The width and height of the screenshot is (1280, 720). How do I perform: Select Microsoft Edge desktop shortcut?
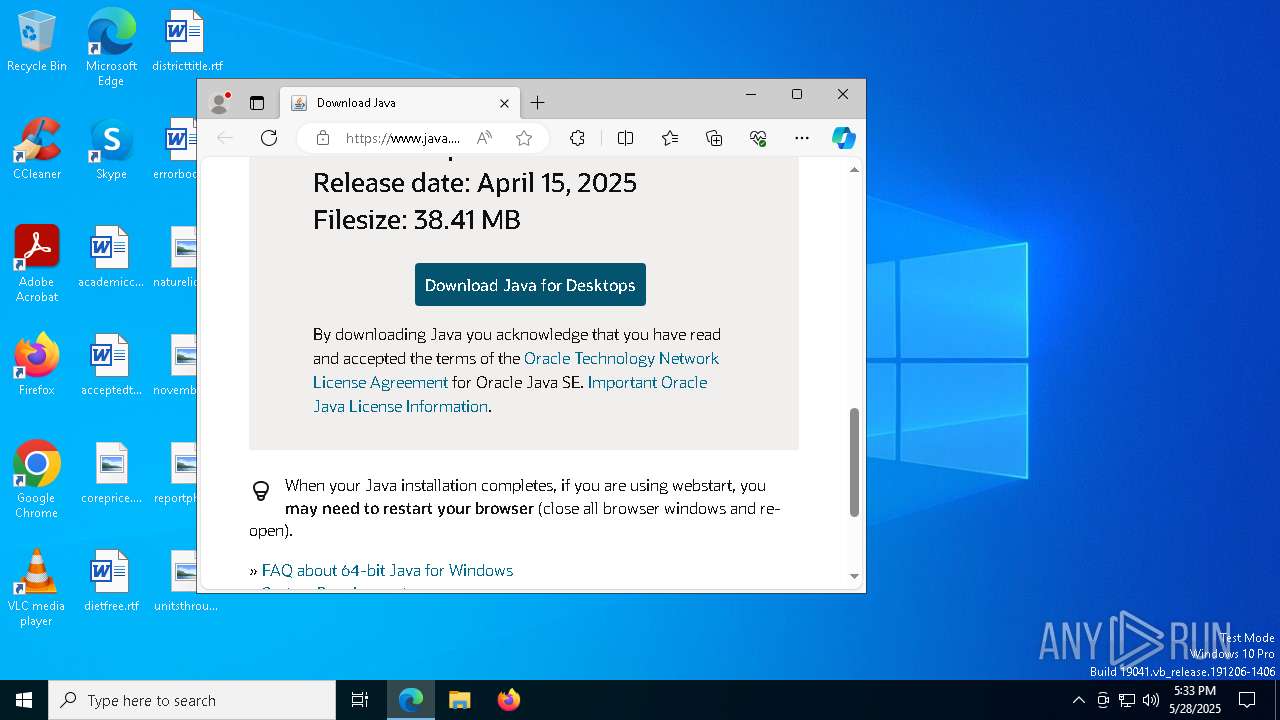[x=111, y=47]
